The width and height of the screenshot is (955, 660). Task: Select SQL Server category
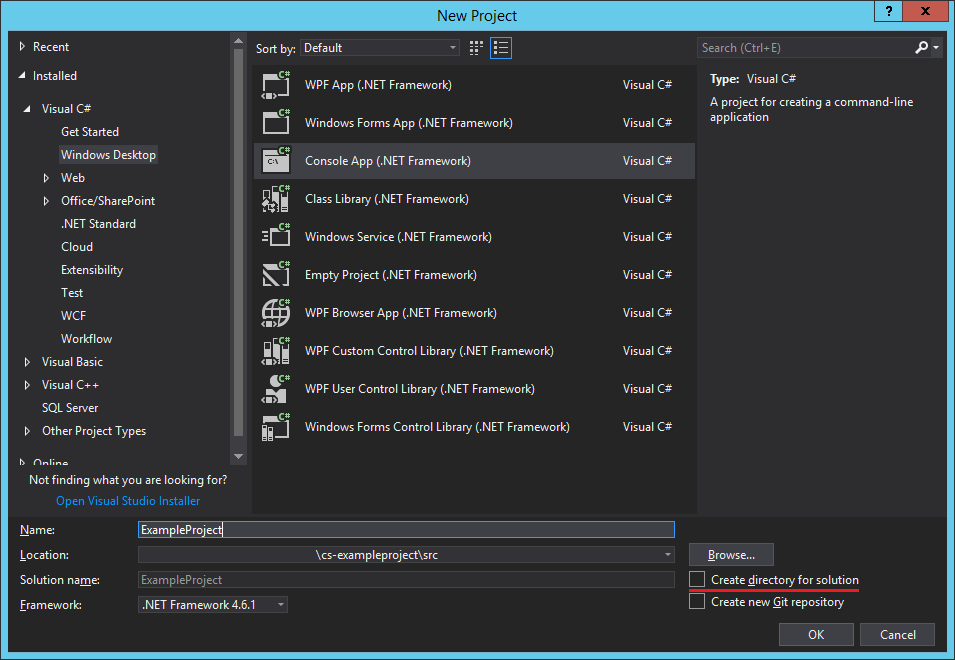coord(70,408)
